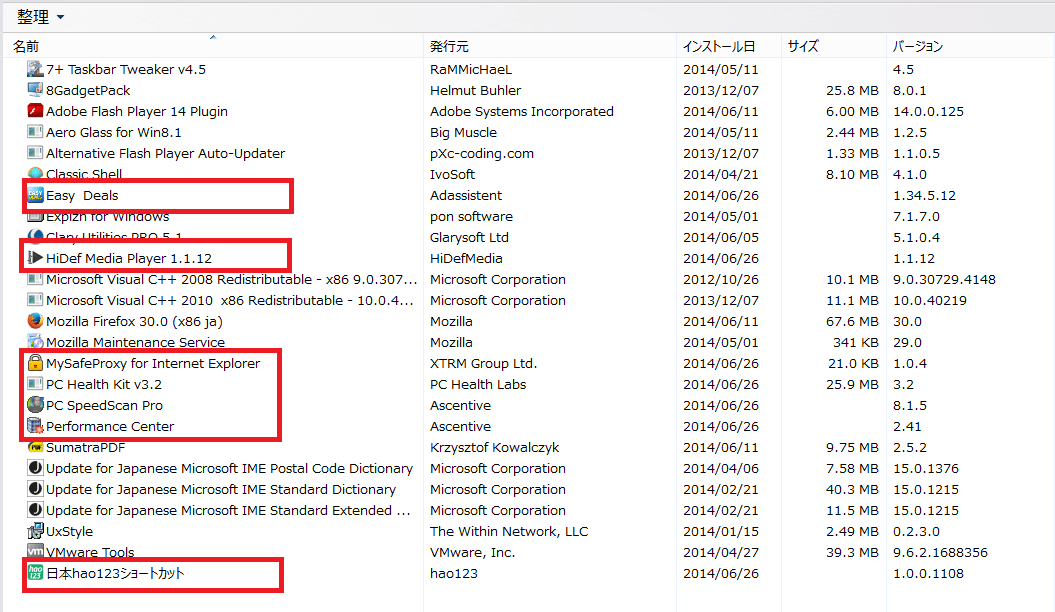This screenshot has height=612, width=1055.
Task: Sort by the バージョン column header
Action: point(918,46)
